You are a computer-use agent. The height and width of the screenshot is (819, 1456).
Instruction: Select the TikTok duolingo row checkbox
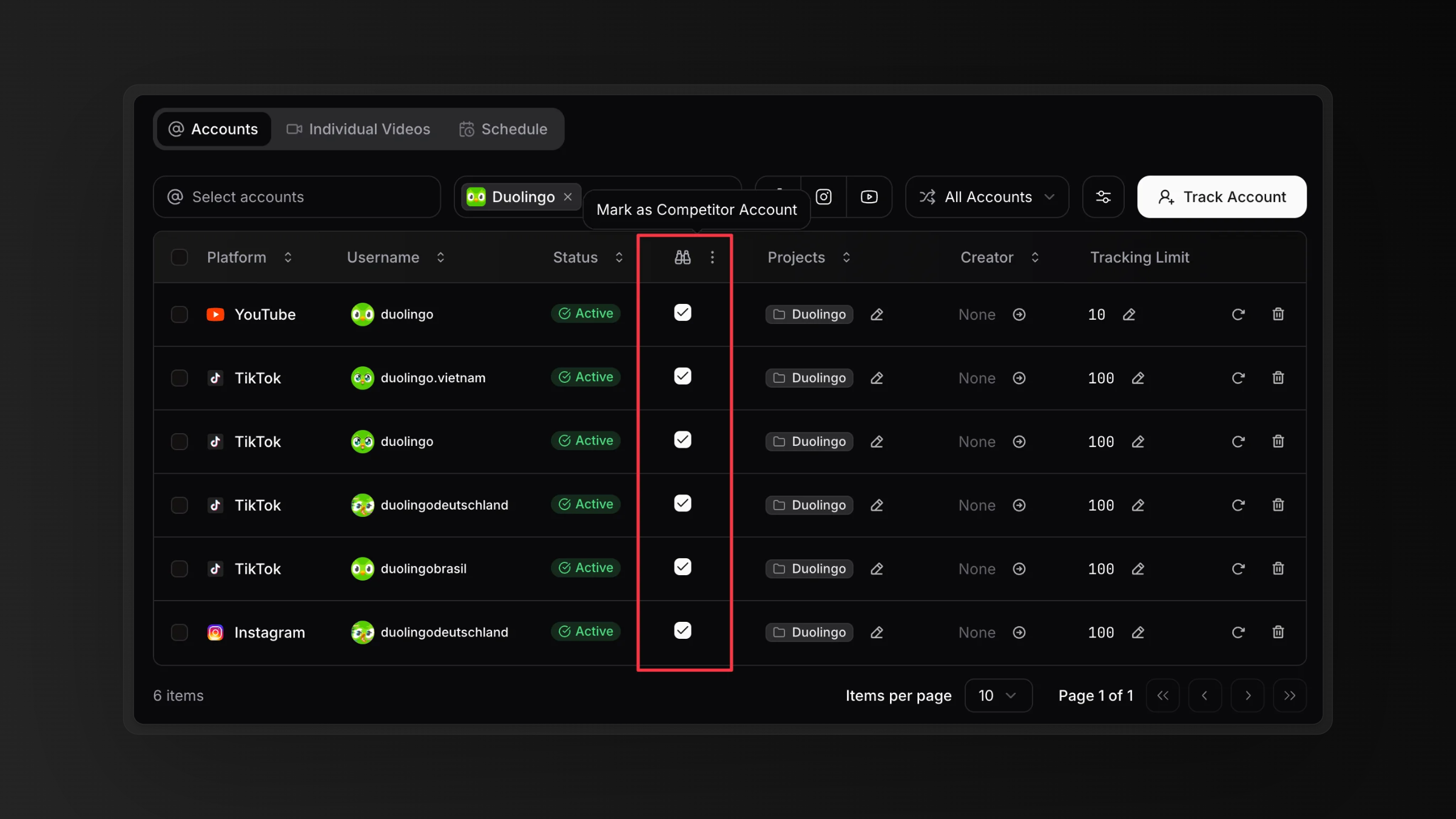tap(179, 442)
